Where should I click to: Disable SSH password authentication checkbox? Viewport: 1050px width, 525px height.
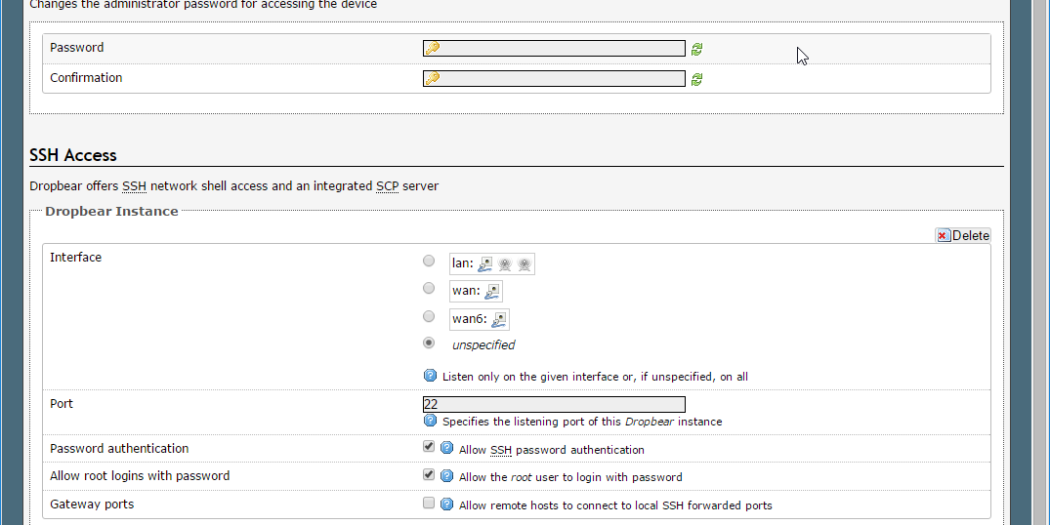coord(429,447)
